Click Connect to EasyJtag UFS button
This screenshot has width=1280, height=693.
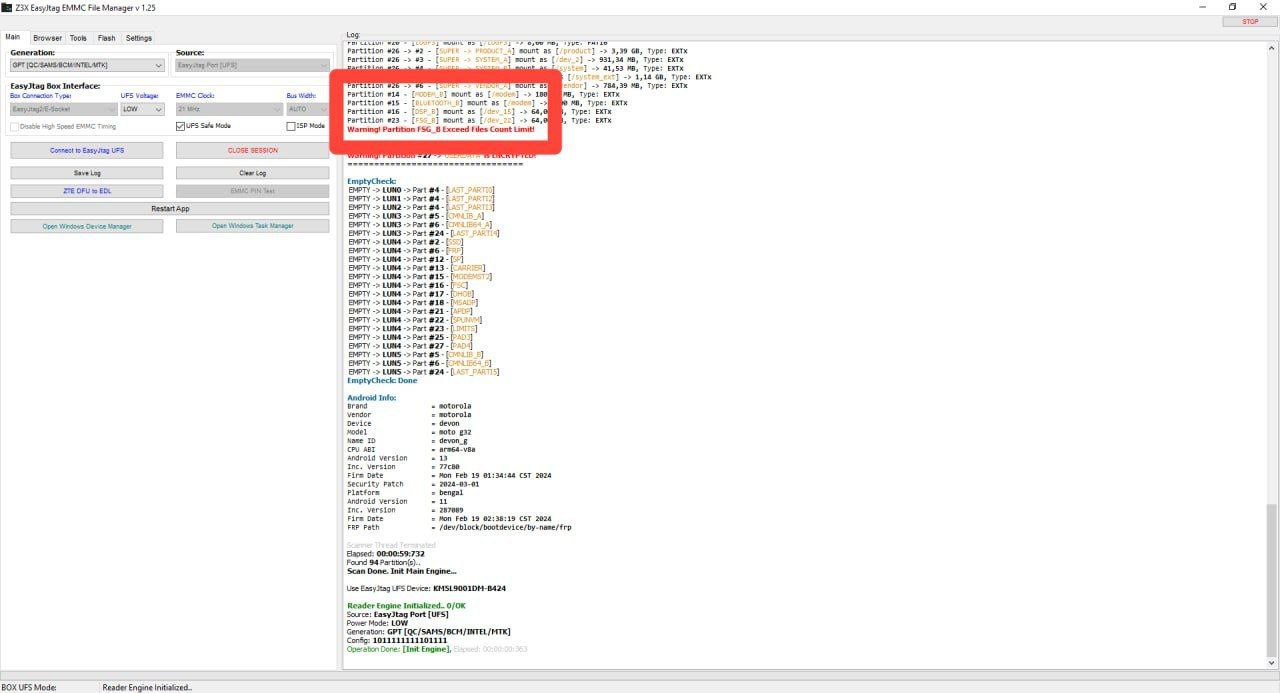click(87, 150)
